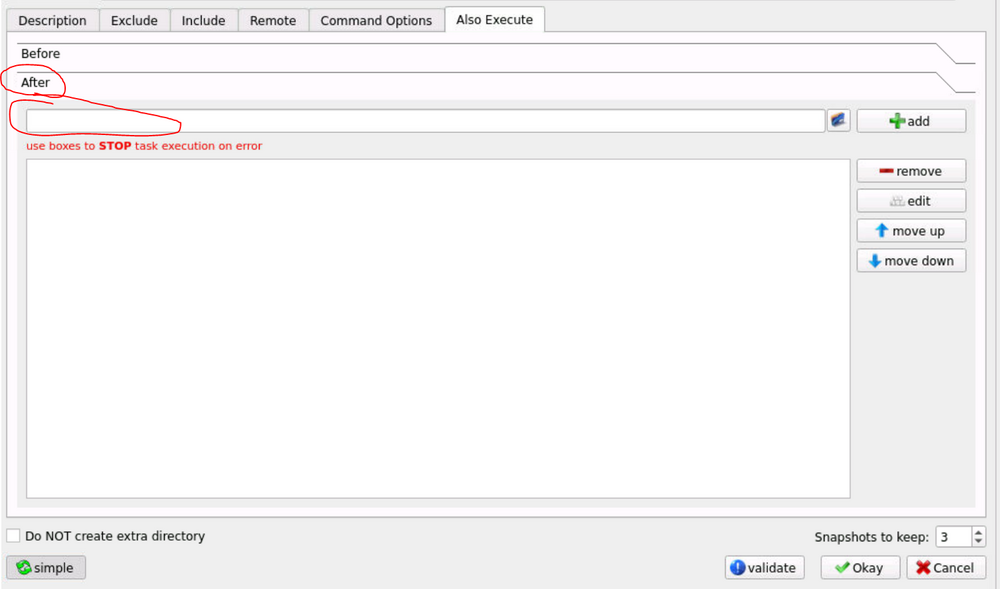Click the edit button
Viewport: 1000px width, 589px height.
911,201
